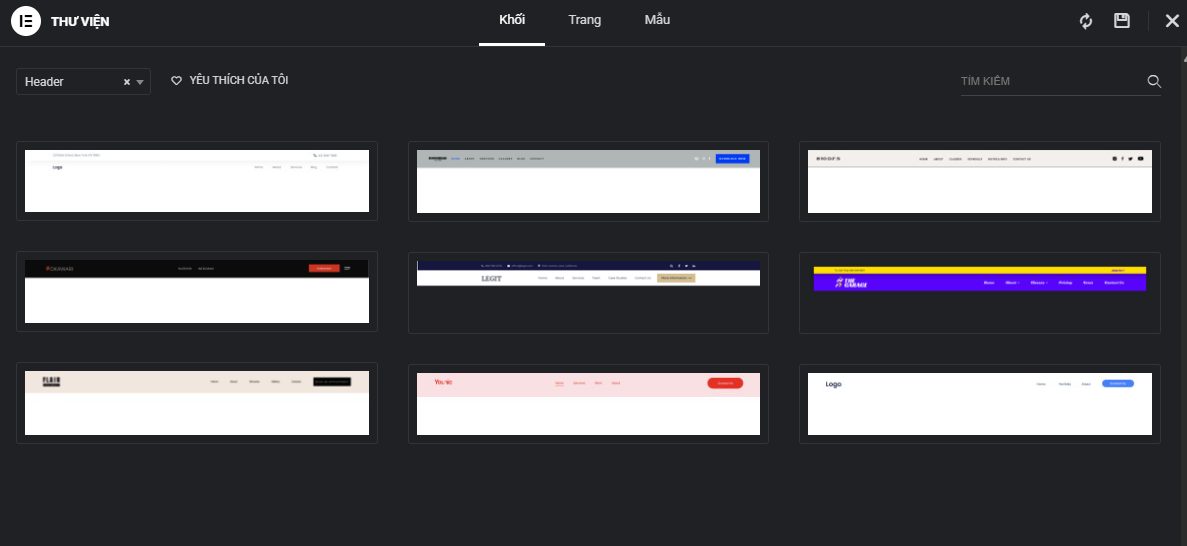The height and width of the screenshot is (546, 1187).
Task: Close the library with the X icon
Action: [x=1172, y=21]
